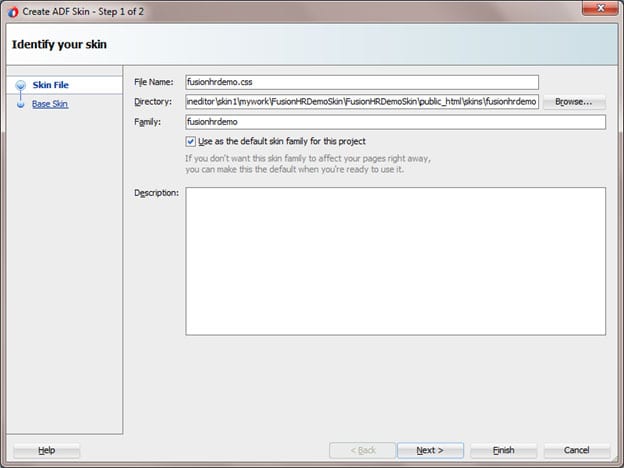Cancel the skin creation wizard

[x=576, y=450]
